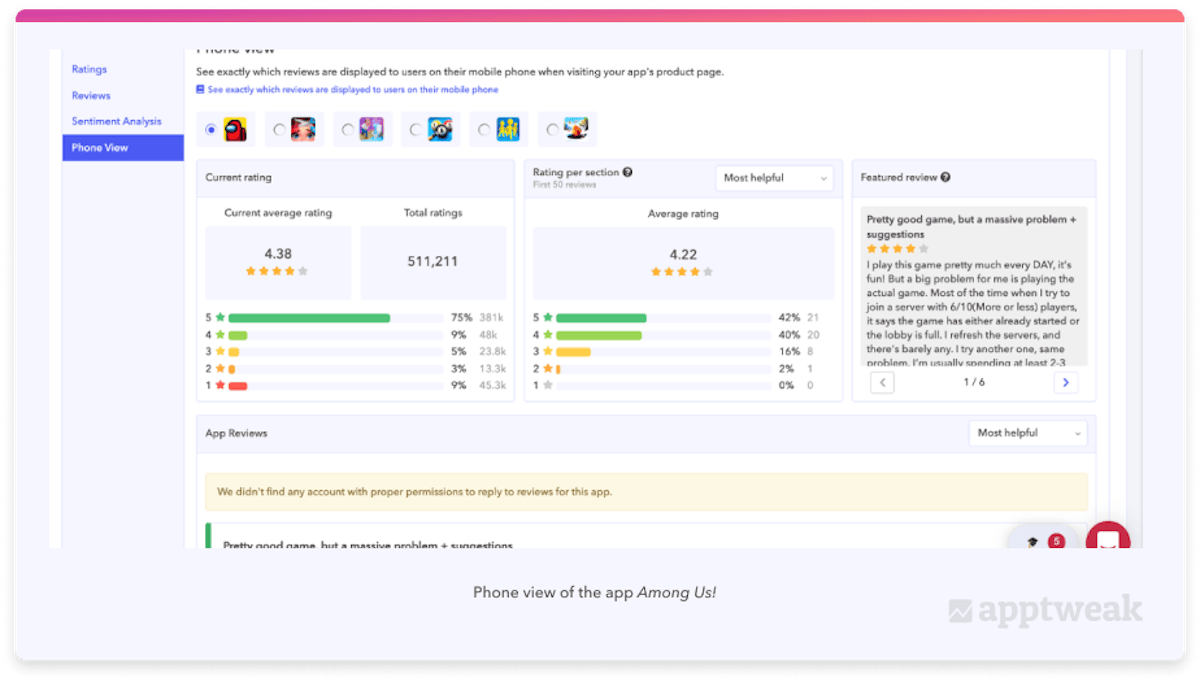Open Sentiment Analysis in the sidebar
1200x682 pixels.
point(116,121)
